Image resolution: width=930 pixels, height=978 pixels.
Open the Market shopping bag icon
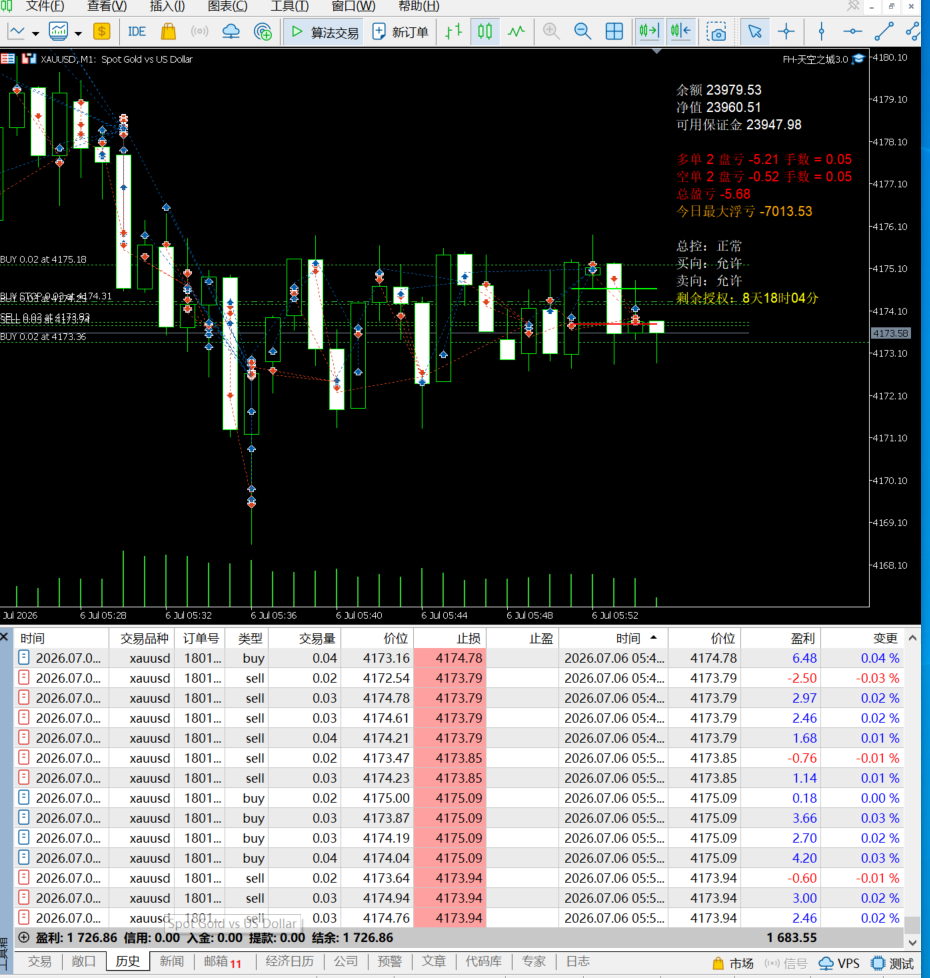pos(168,31)
